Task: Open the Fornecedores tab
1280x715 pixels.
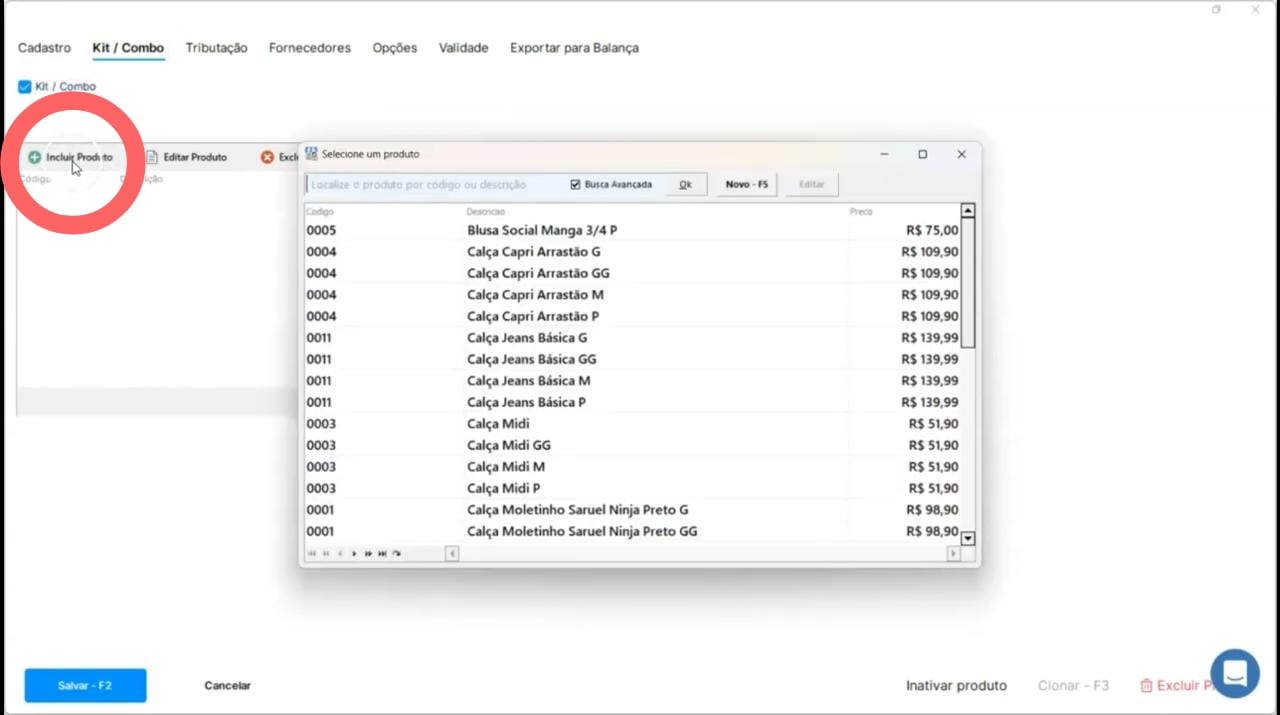Action: coord(309,47)
